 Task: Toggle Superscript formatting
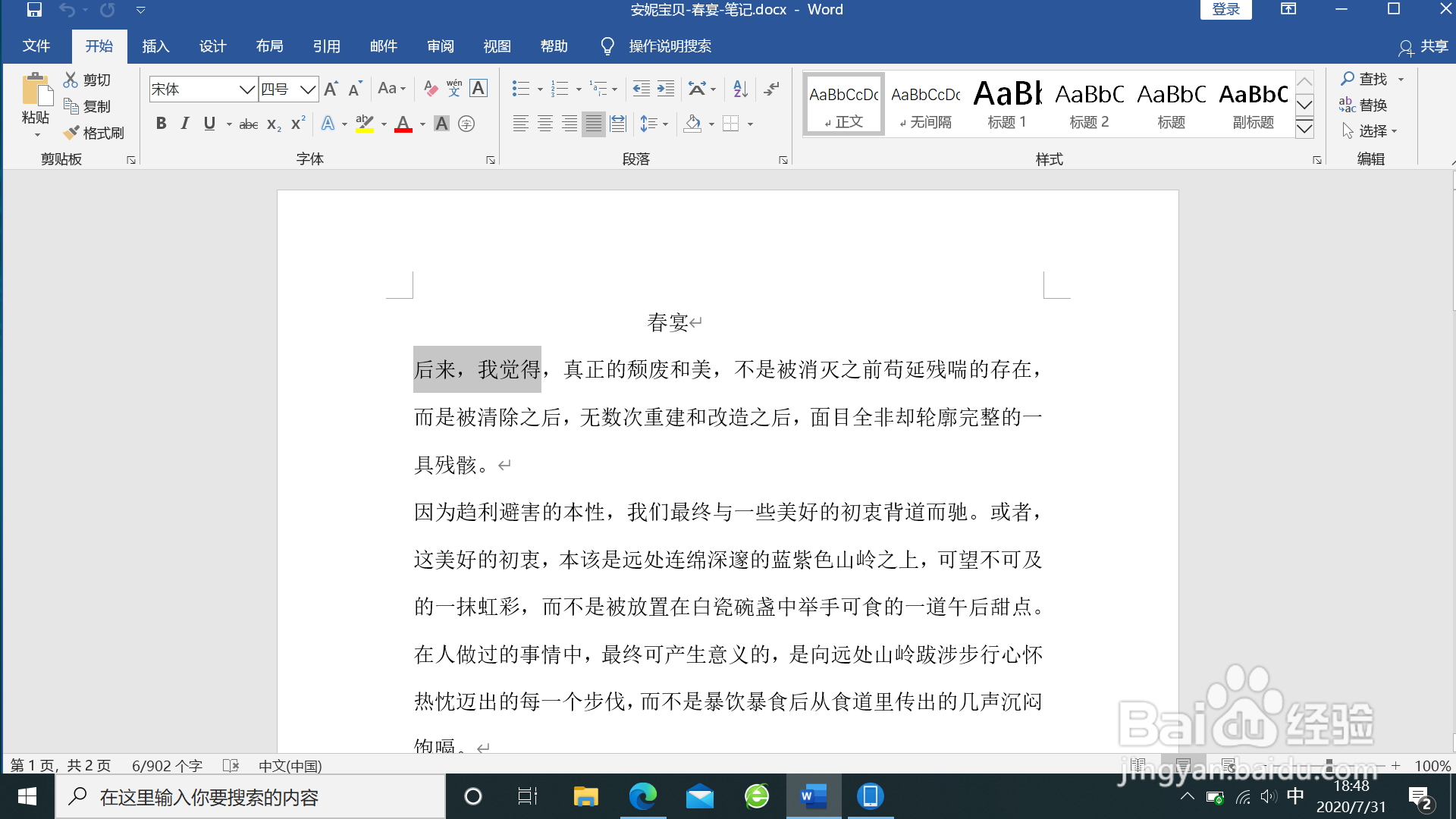pyautogui.click(x=298, y=124)
